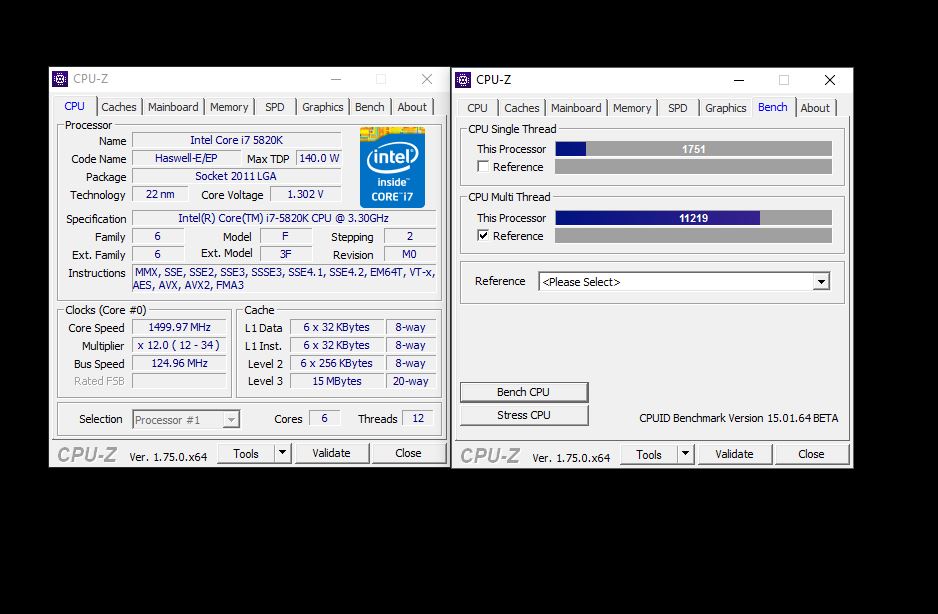Select the CPU tab in left window
The width and height of the screenshot is (938, 614).
point(74,106)
